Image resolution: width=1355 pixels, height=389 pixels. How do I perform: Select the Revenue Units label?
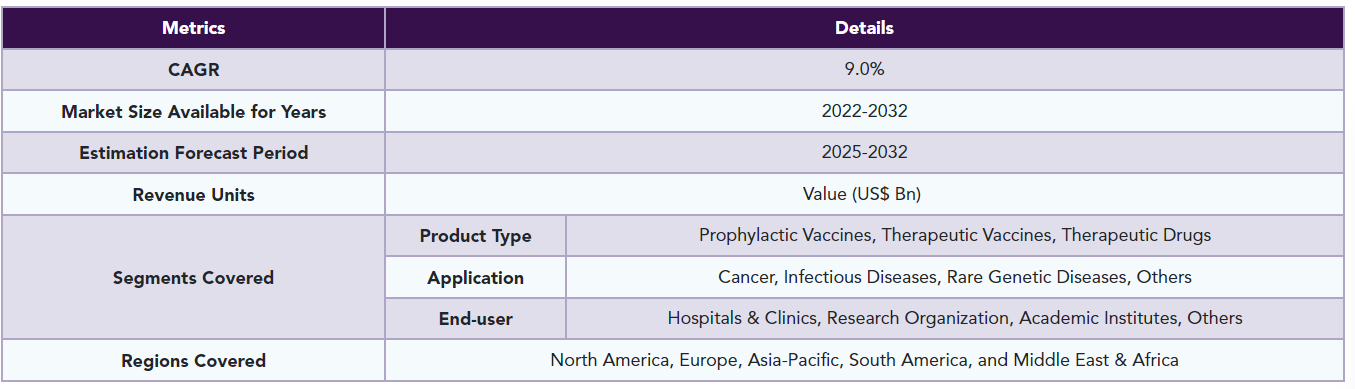tap(194, 195)
